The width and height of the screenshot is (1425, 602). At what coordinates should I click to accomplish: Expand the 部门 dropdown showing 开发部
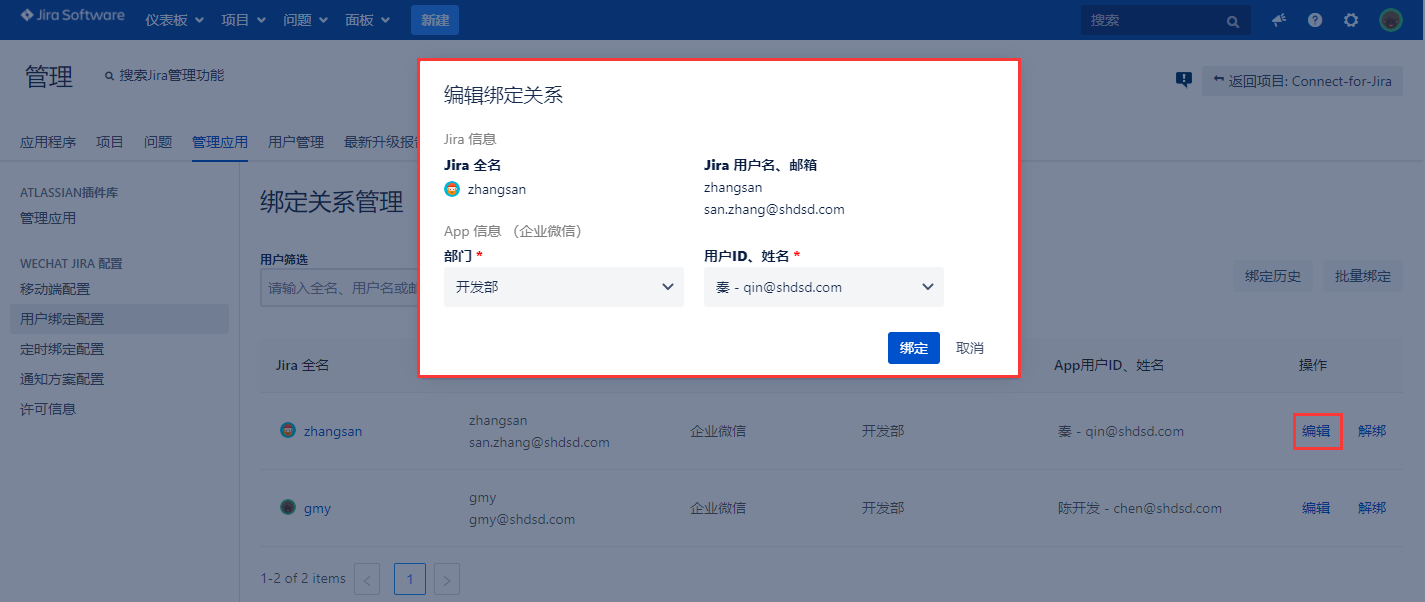click(563, 287)
